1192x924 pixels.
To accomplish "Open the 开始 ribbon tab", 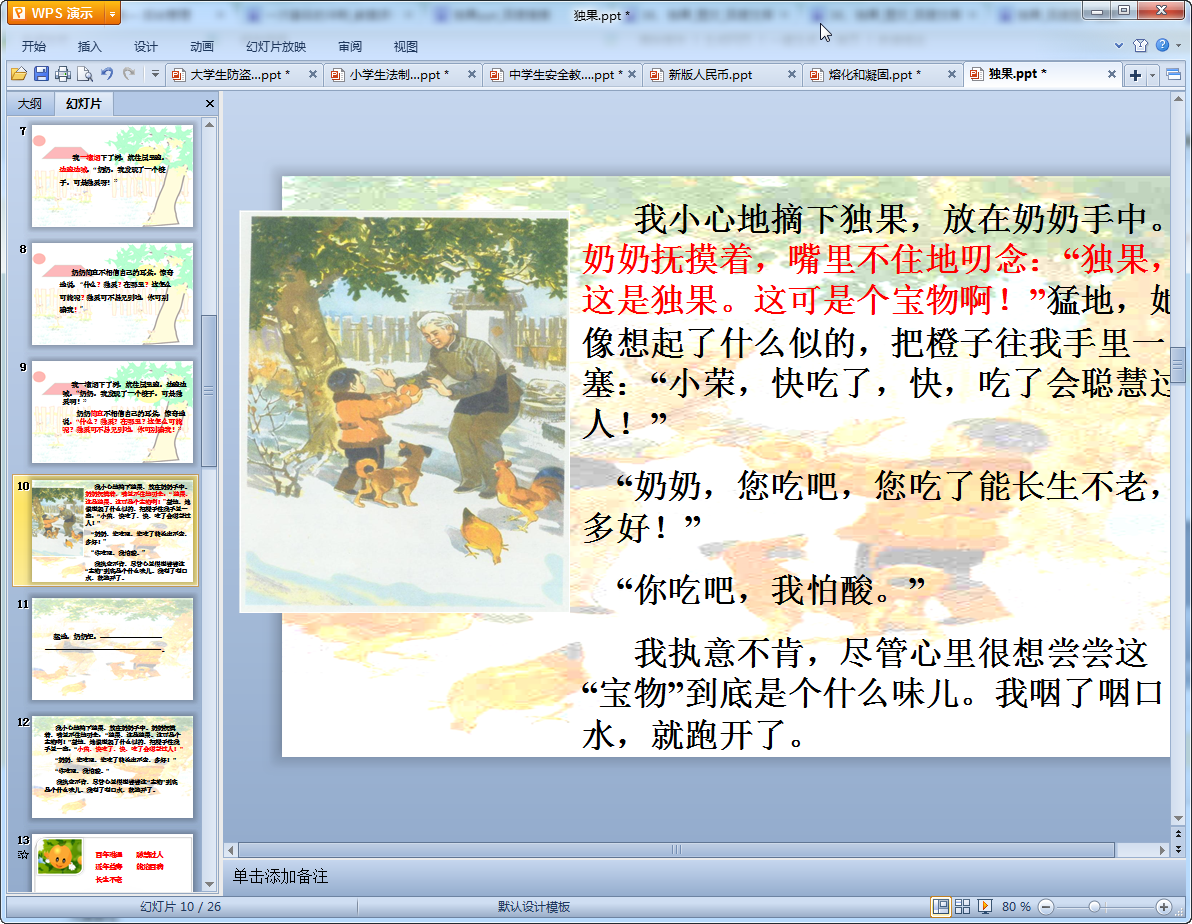I will (x=33, y=46).
